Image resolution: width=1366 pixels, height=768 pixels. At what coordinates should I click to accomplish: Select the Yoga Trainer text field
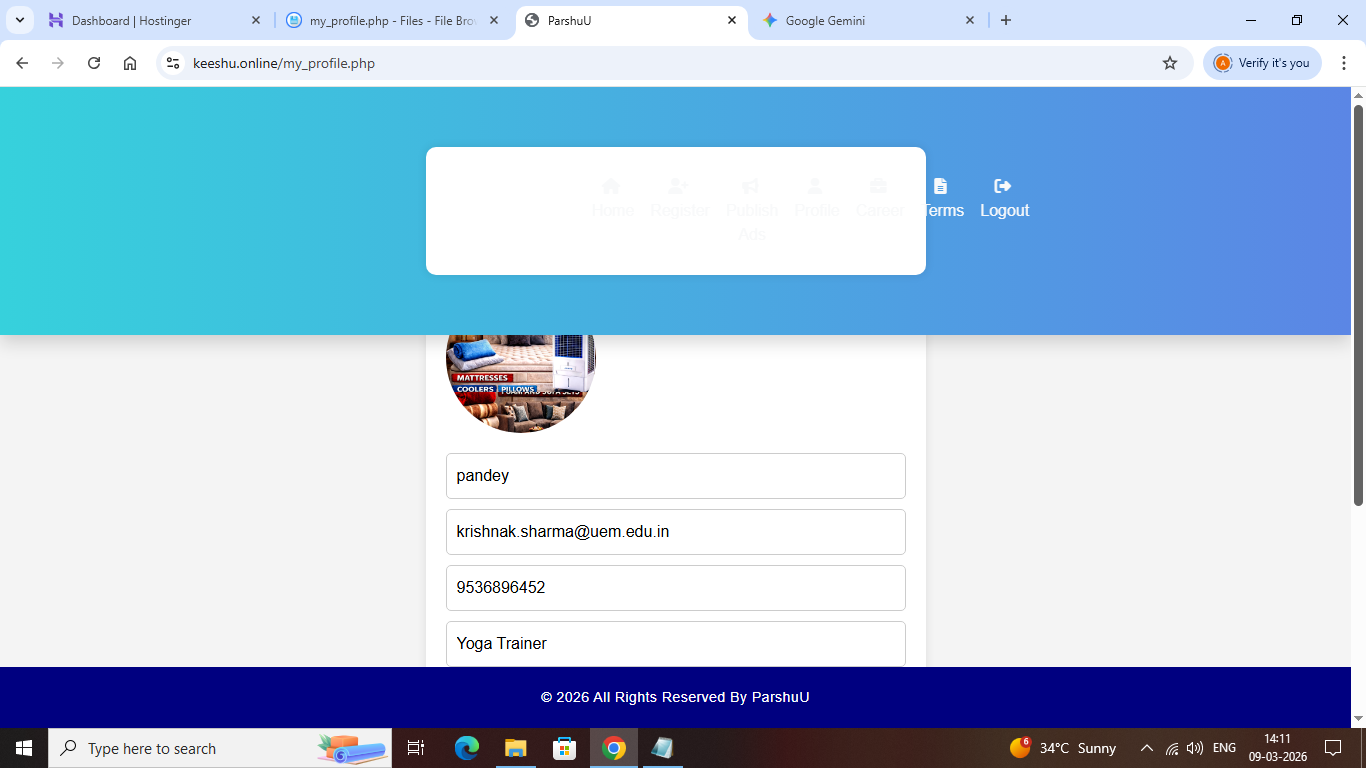pyautogui.click(x=675, y=644)
